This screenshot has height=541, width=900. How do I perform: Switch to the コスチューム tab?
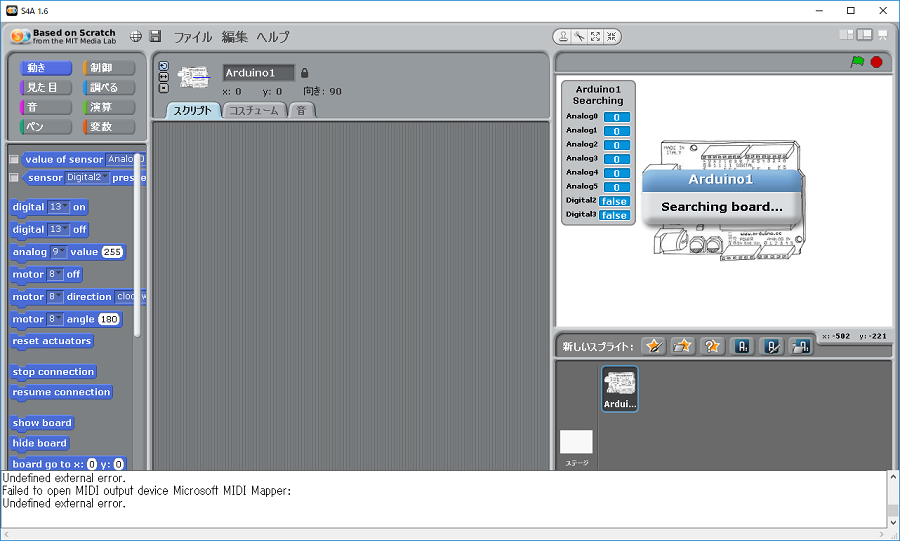click(x=254, y=111)
